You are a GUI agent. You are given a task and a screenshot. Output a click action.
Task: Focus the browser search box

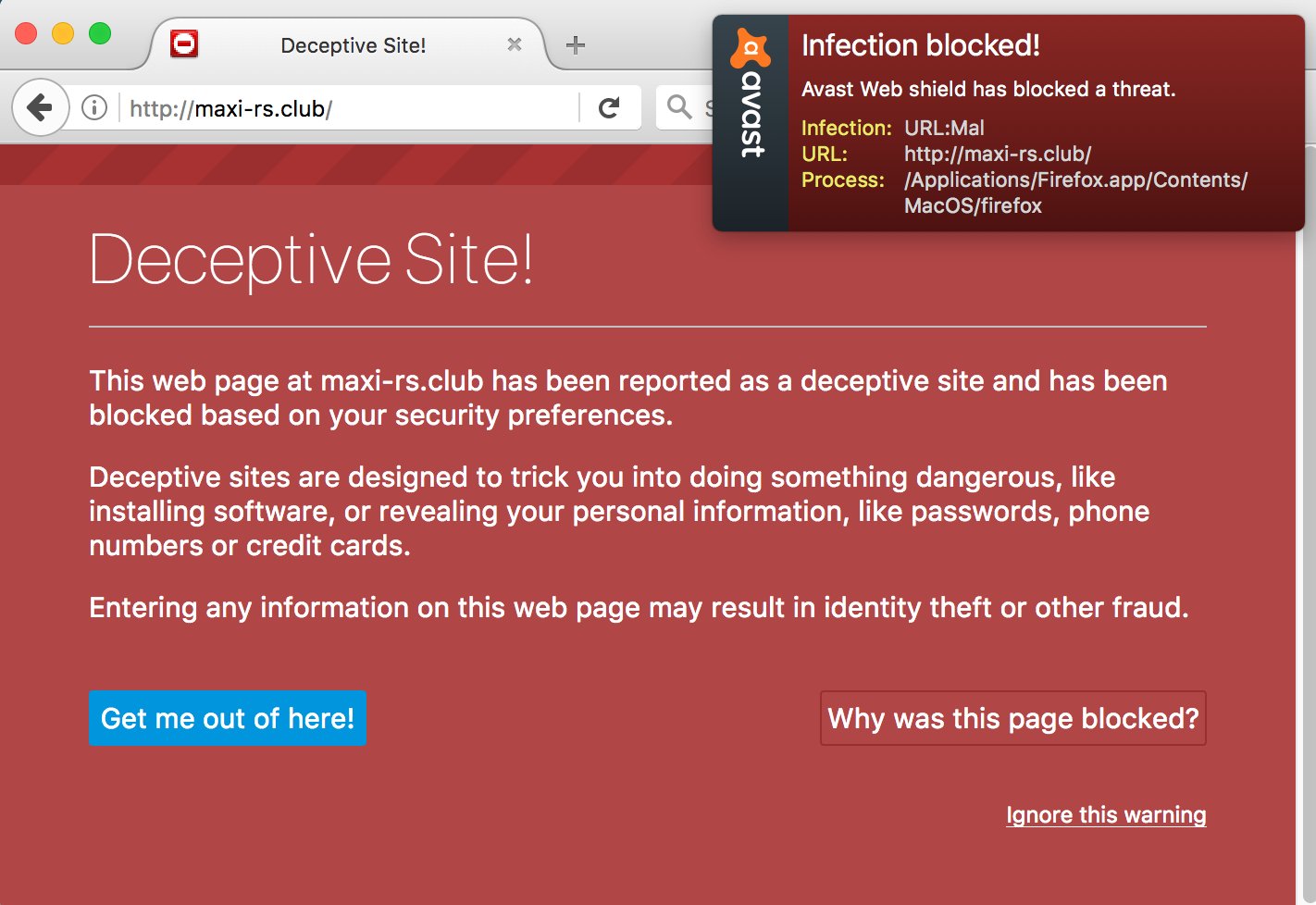point(685,107)
